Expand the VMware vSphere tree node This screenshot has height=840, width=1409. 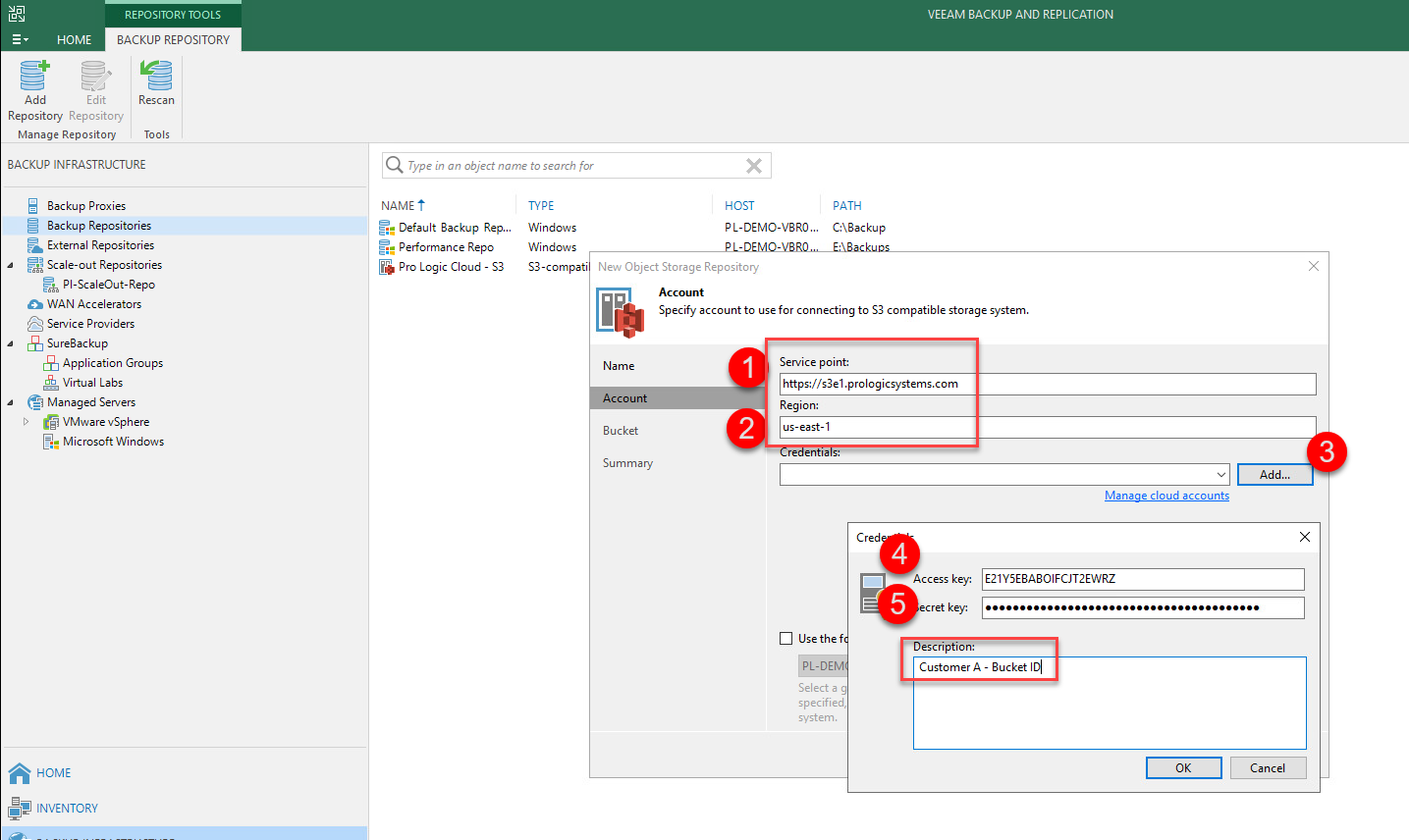pyautogui.click(x=27, y=422)
